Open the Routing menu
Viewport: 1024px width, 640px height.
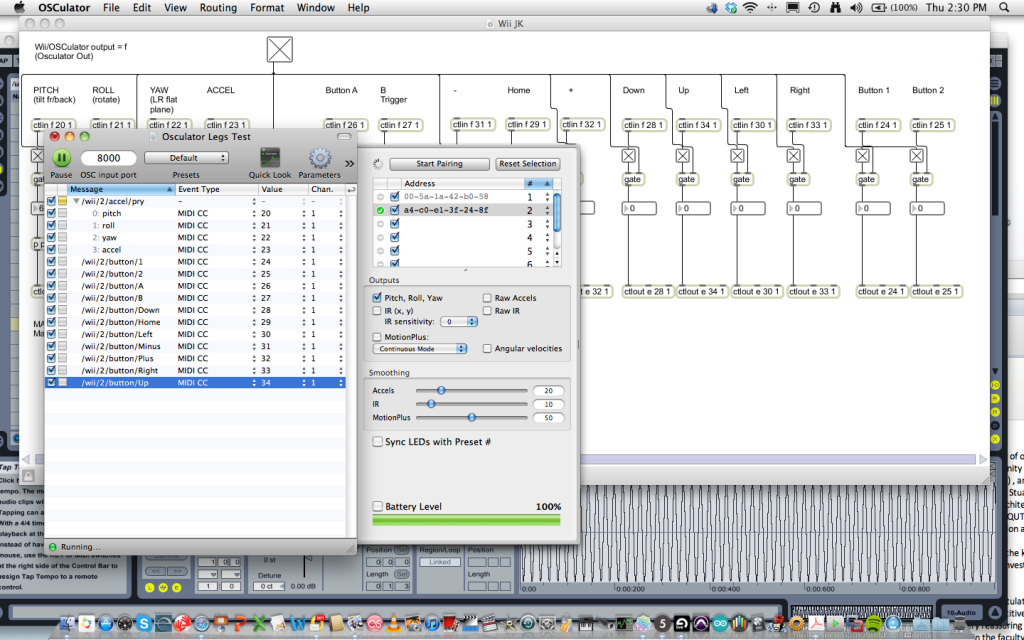click(218, 8)
